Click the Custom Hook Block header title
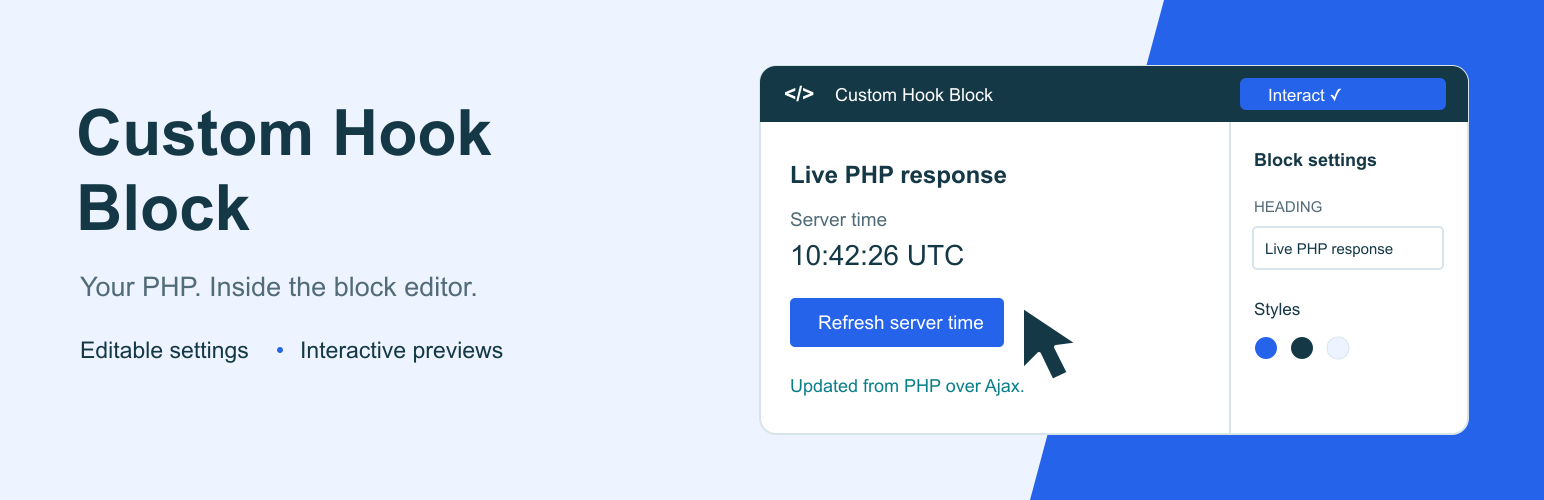 click(x=914, y=95)
